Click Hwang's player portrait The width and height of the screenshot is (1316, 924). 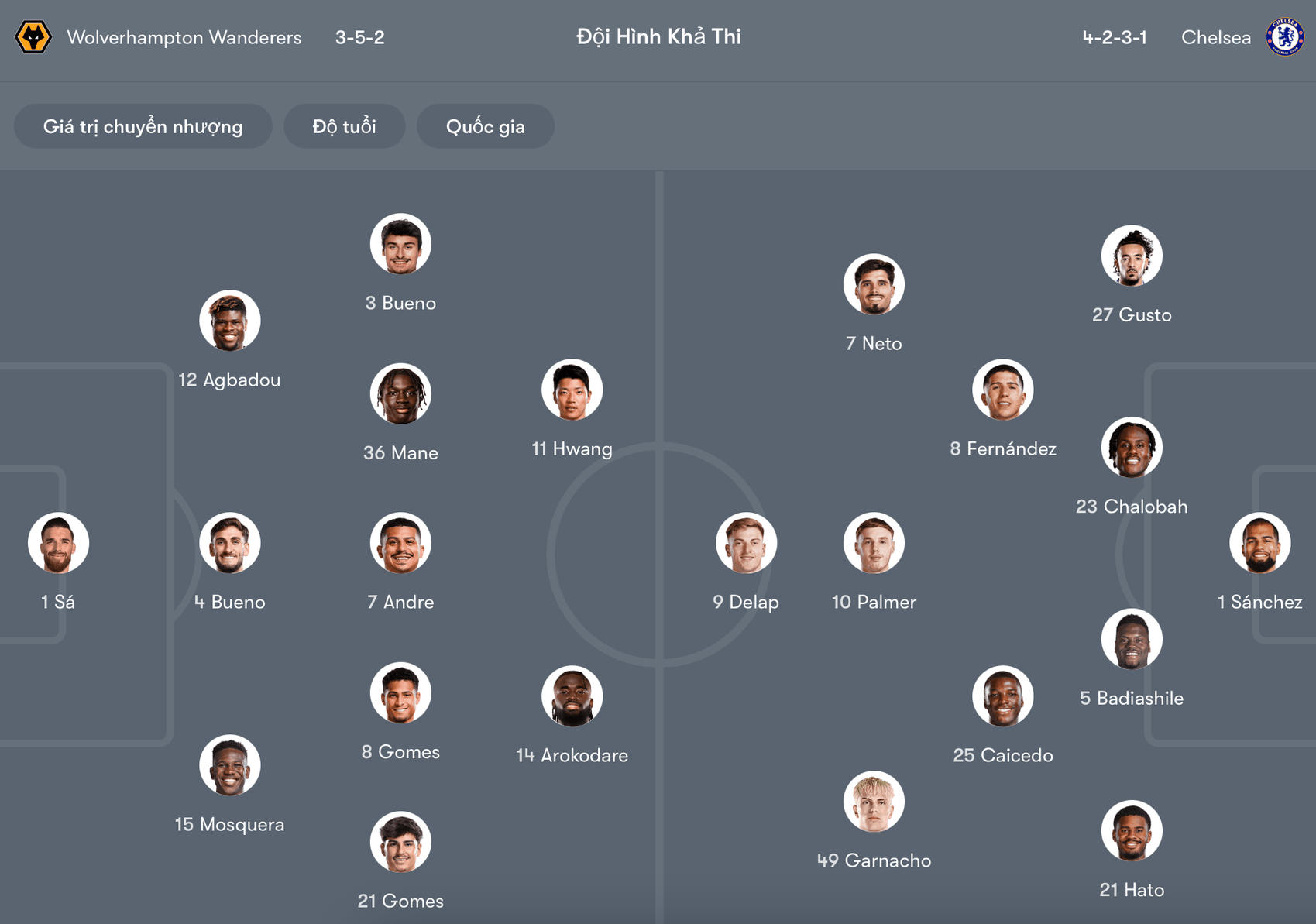tap(572, 390)
